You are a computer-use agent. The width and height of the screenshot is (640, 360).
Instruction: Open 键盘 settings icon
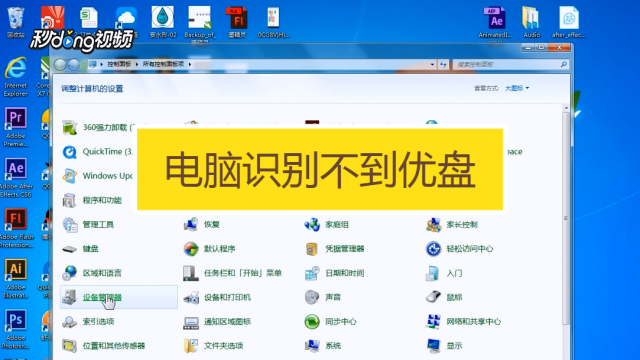click(69, 249)
